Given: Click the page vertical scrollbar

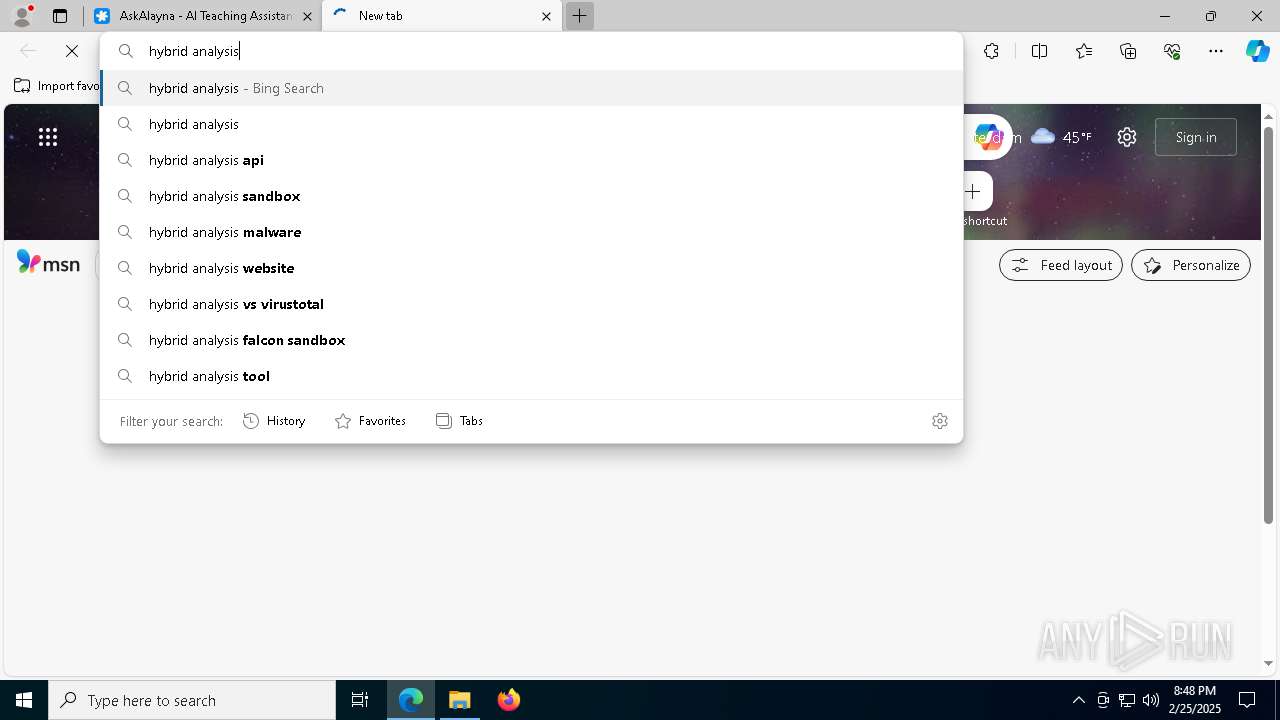Looking at the screenshot, I should click(x=1269, y=325).
